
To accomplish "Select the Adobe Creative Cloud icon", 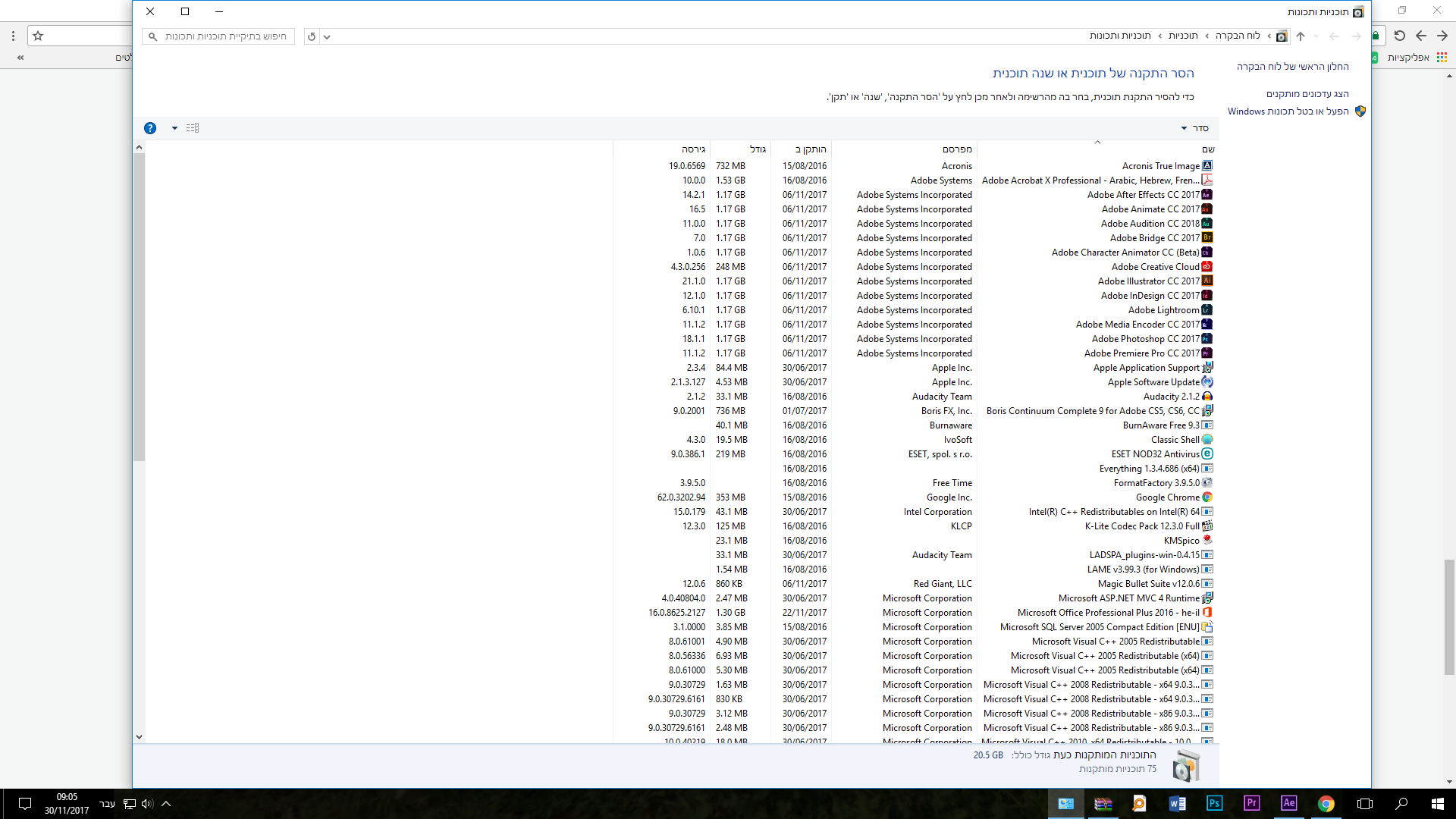I will pos(1207,267).
